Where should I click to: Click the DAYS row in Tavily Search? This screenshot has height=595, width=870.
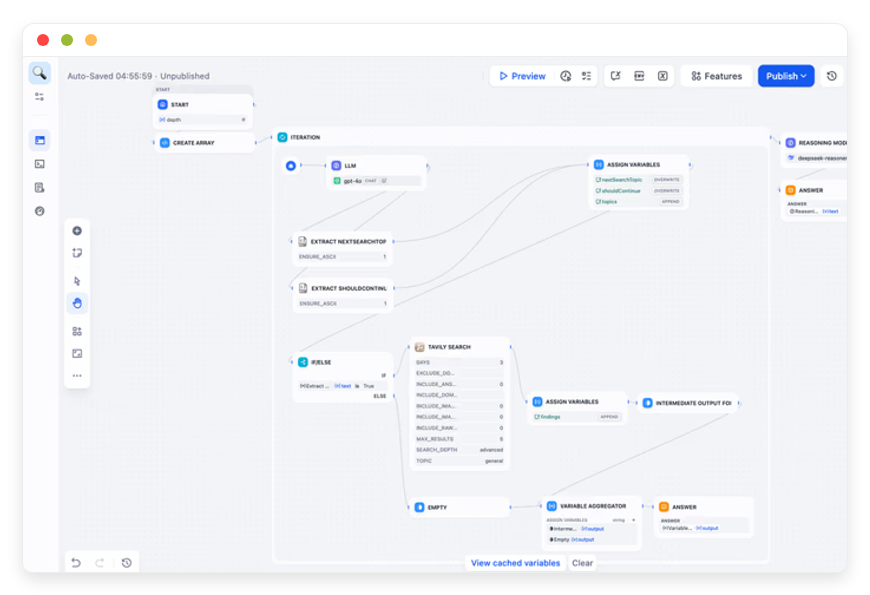coord(459,362)
